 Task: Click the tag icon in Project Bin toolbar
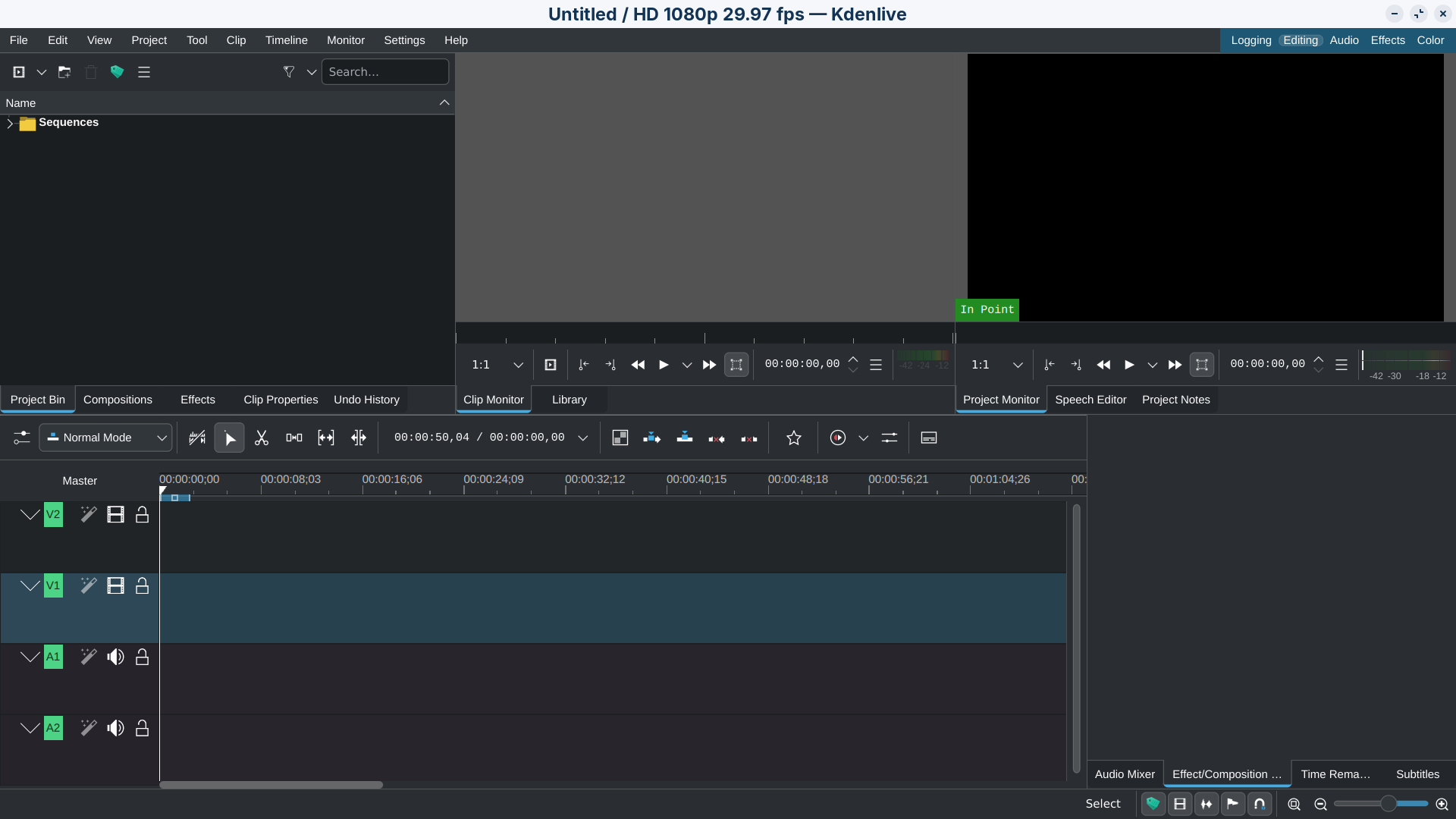(x=117, y=72)
